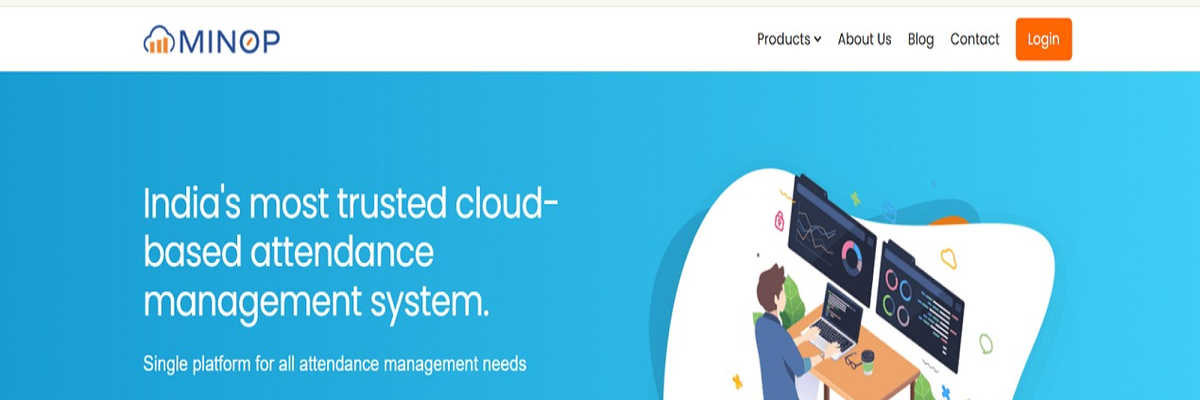
Task: Click the 'Single platform' subheading text
Action: click(x=334, y=364)
